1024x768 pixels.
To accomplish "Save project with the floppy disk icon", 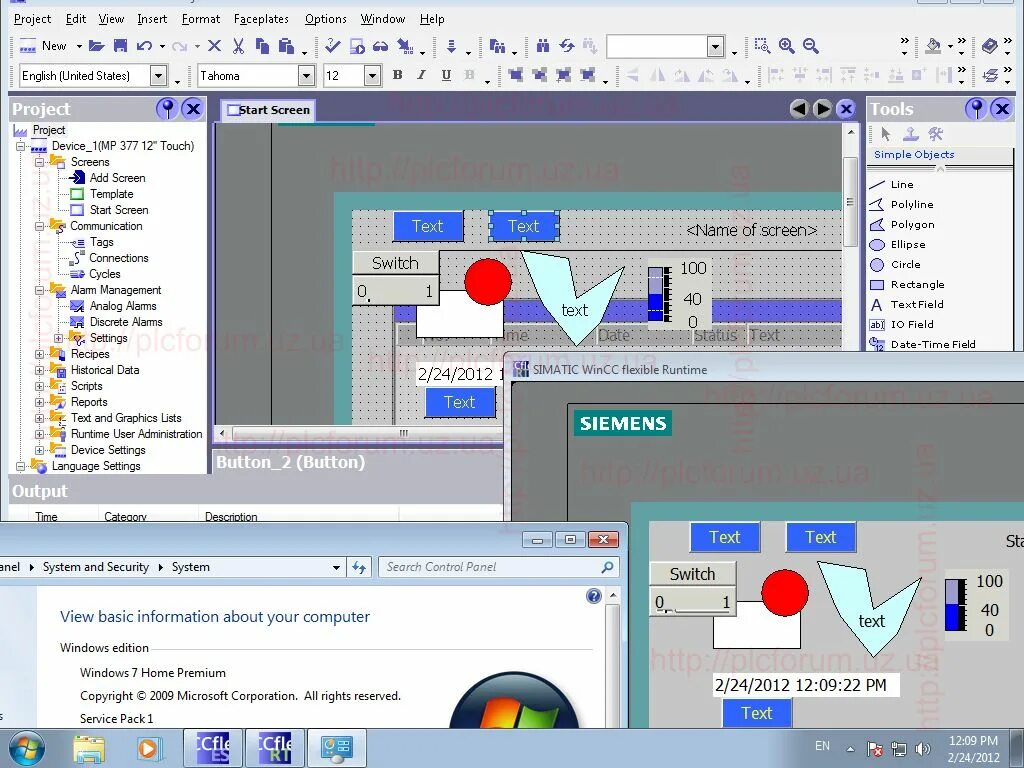I will (120, 46).
